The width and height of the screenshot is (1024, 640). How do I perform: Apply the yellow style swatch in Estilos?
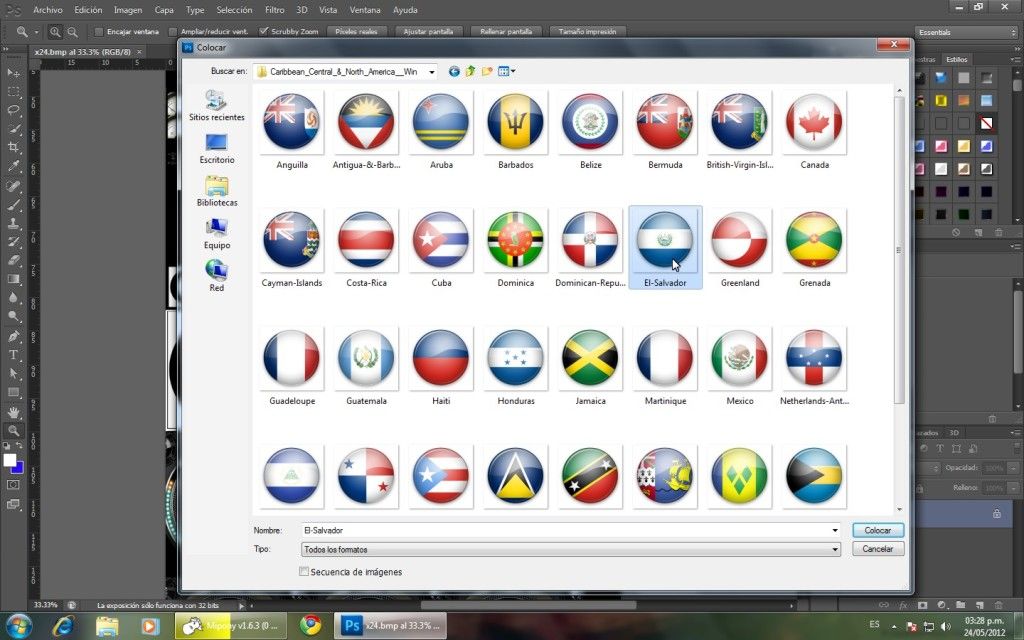941,101
